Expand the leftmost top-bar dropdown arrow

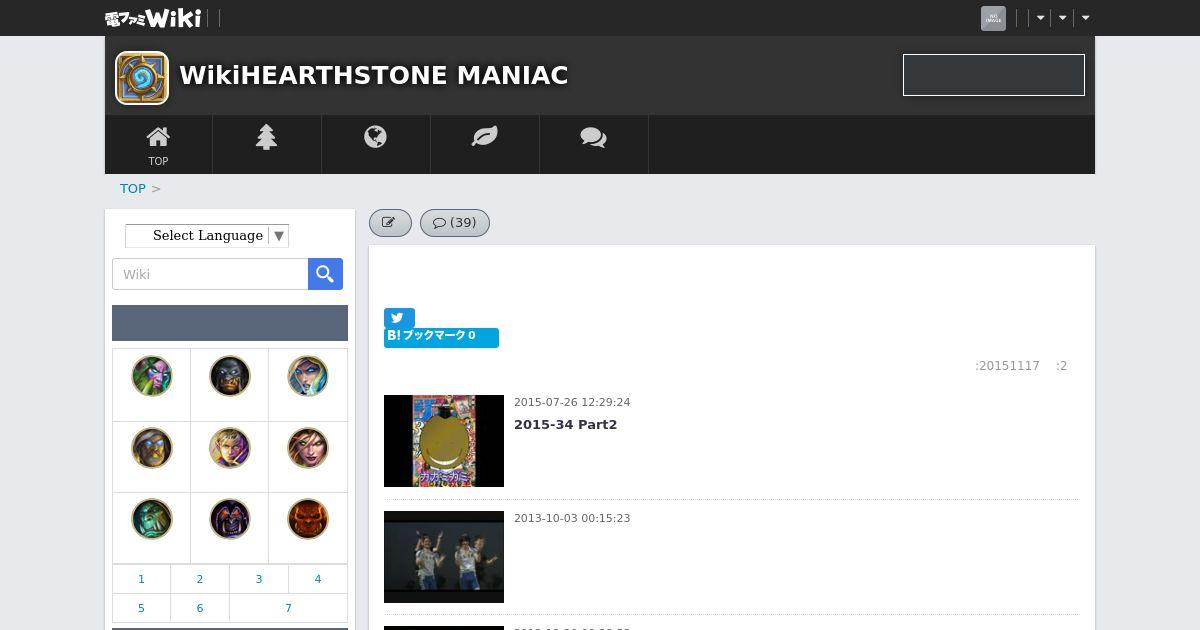click(x=1040, y=18)
